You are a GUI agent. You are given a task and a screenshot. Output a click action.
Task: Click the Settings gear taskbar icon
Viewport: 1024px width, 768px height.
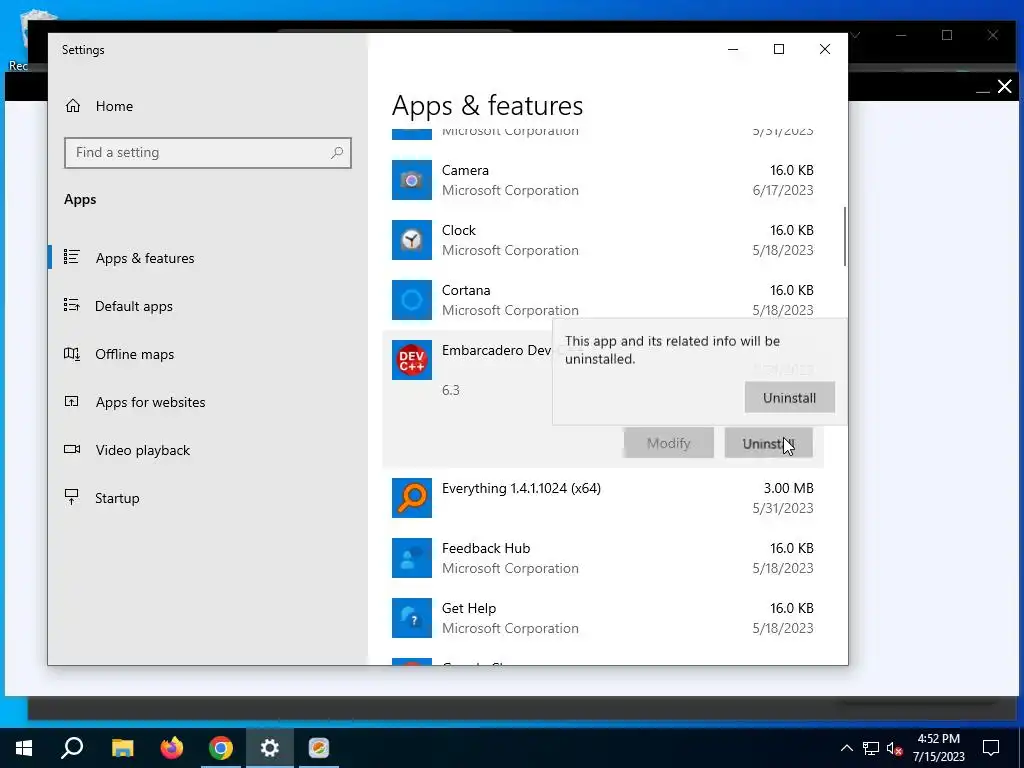pyautogui.click(x=270, y=748)
